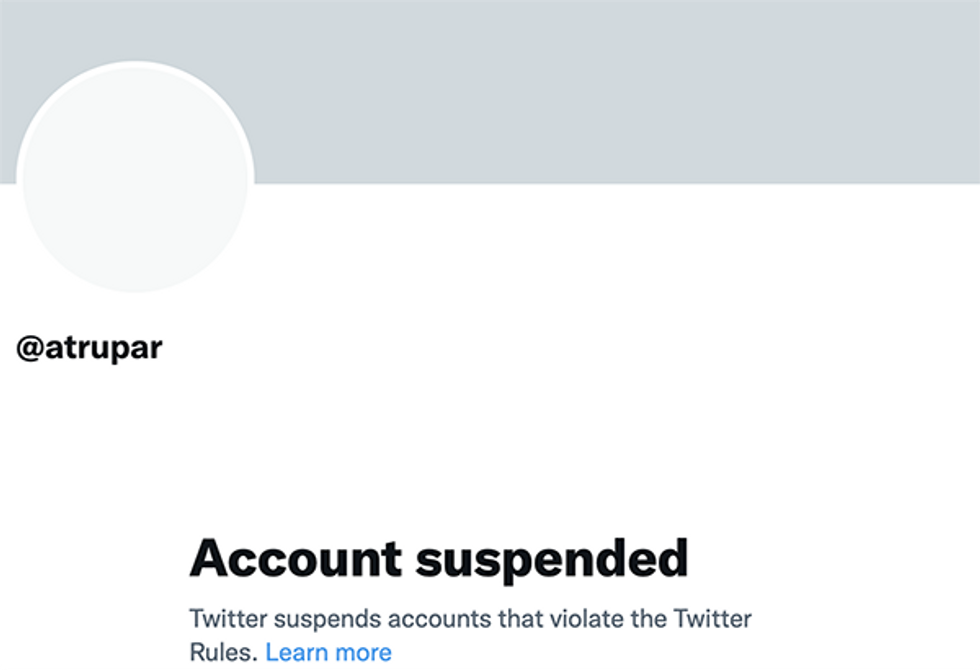Click the word "more" in the blue link
This screenshot has width=980, height=670.
click(x=362, y=652)
